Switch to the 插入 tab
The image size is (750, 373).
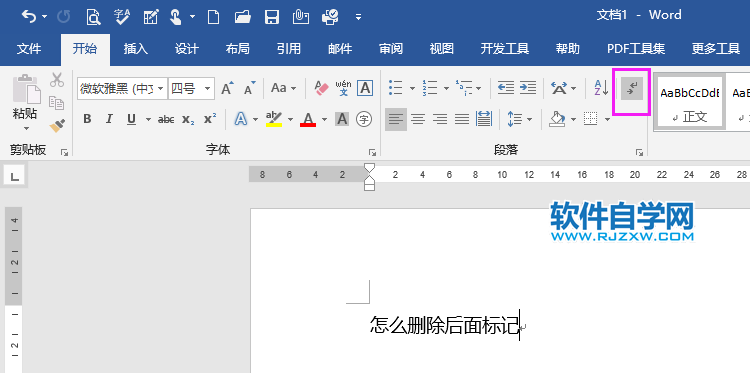tap(136, 48)
